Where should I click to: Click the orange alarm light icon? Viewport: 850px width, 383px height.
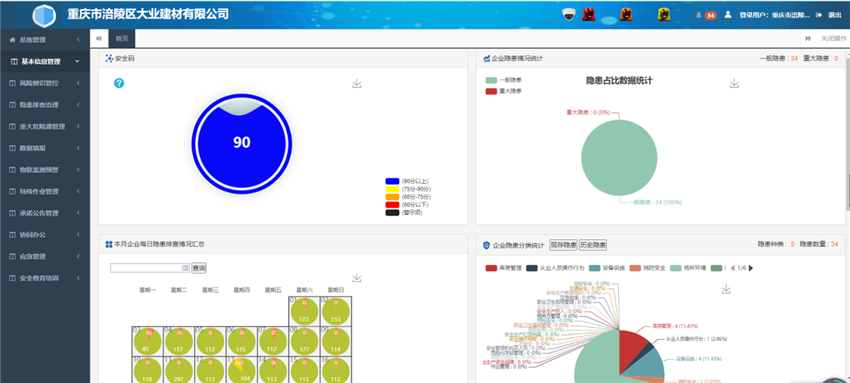[626, 15]
